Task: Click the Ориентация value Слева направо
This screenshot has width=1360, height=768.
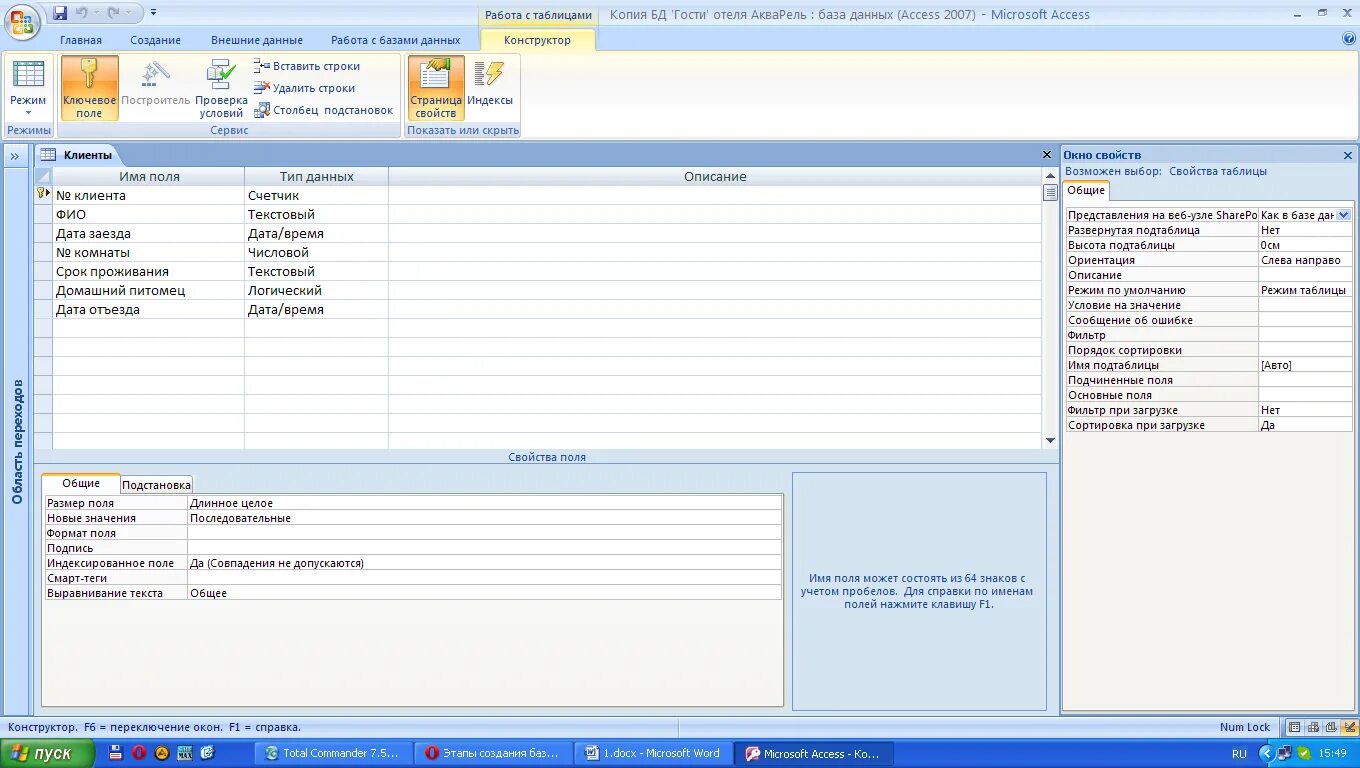Action: tap(1305, 260)
